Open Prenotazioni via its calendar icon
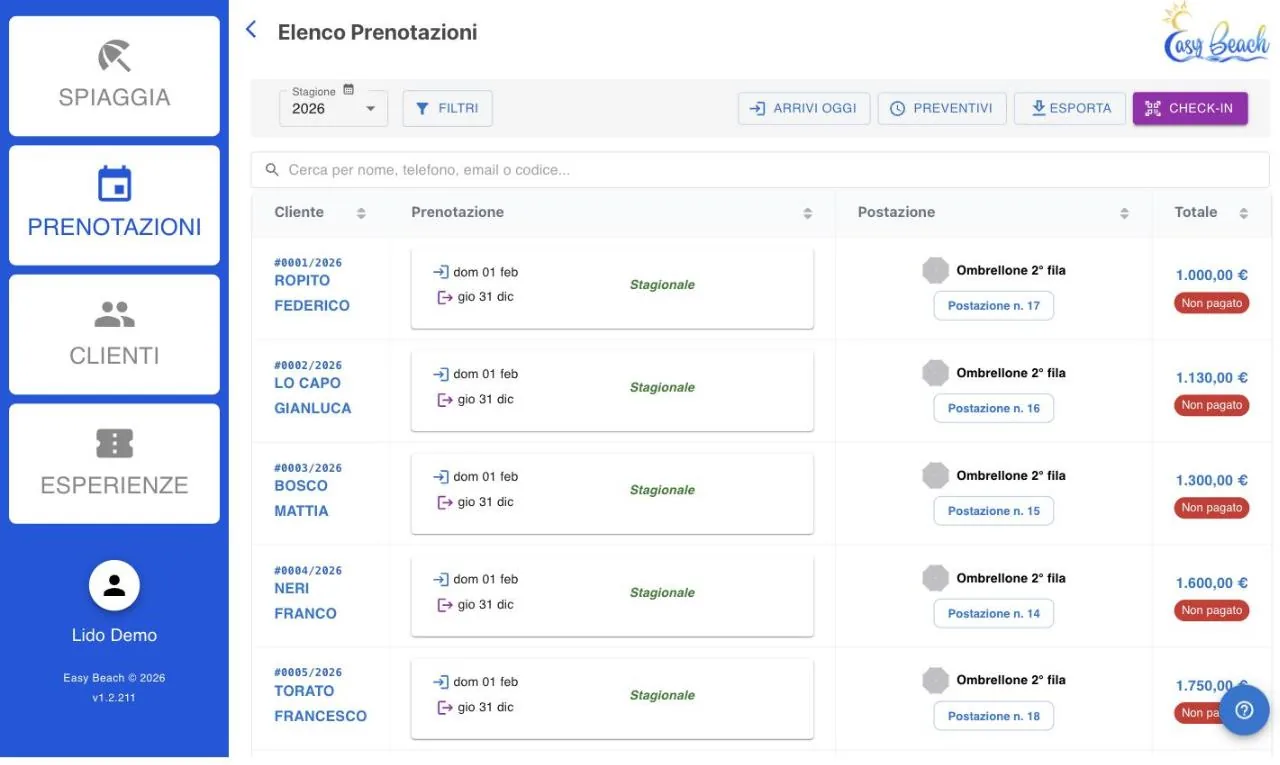The height and width of the screenshot is (765, 1280). [x=114, y=184]
